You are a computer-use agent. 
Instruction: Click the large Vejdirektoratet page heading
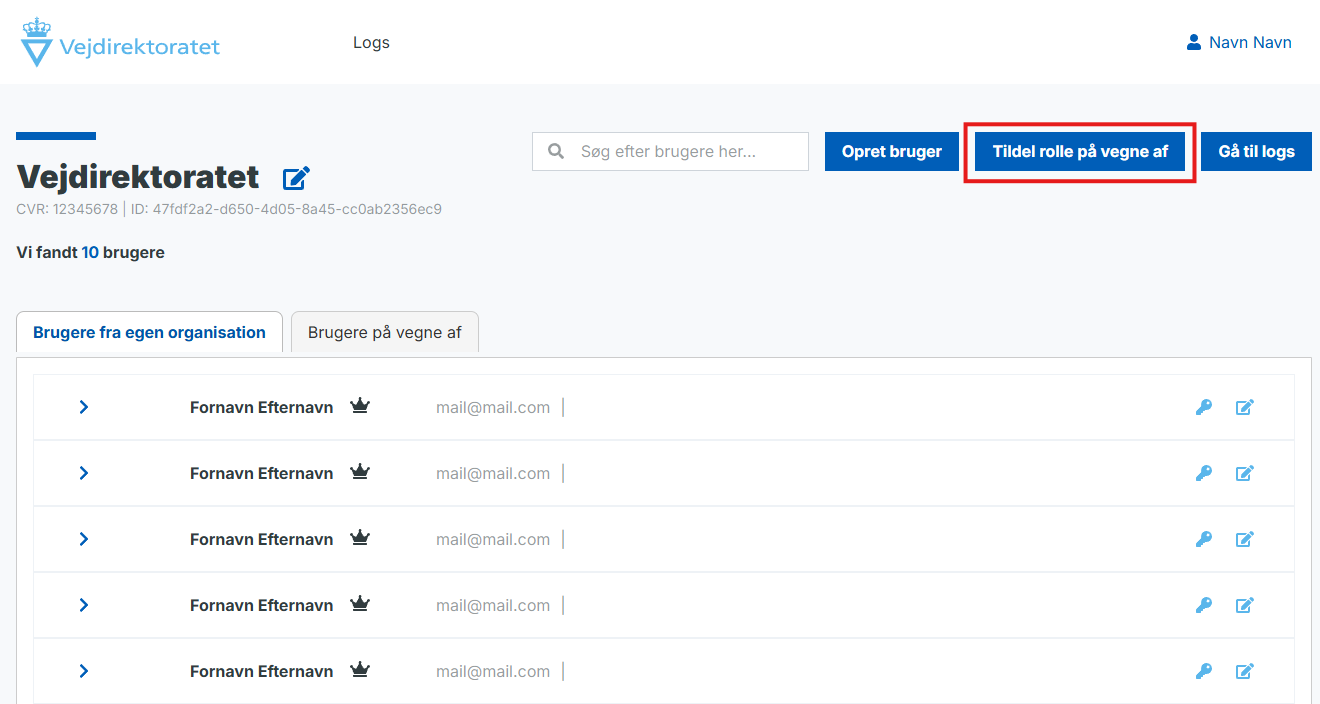138,177
